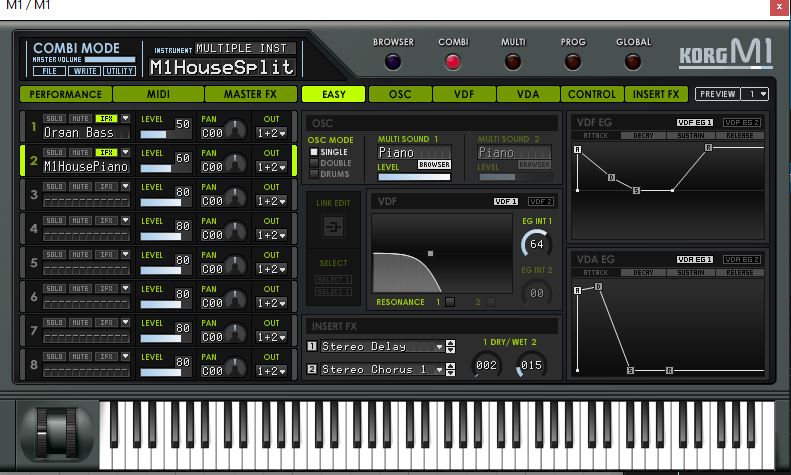Click the PREVIEW button
This screenshot has height=475, width=791.
[717, 94]
